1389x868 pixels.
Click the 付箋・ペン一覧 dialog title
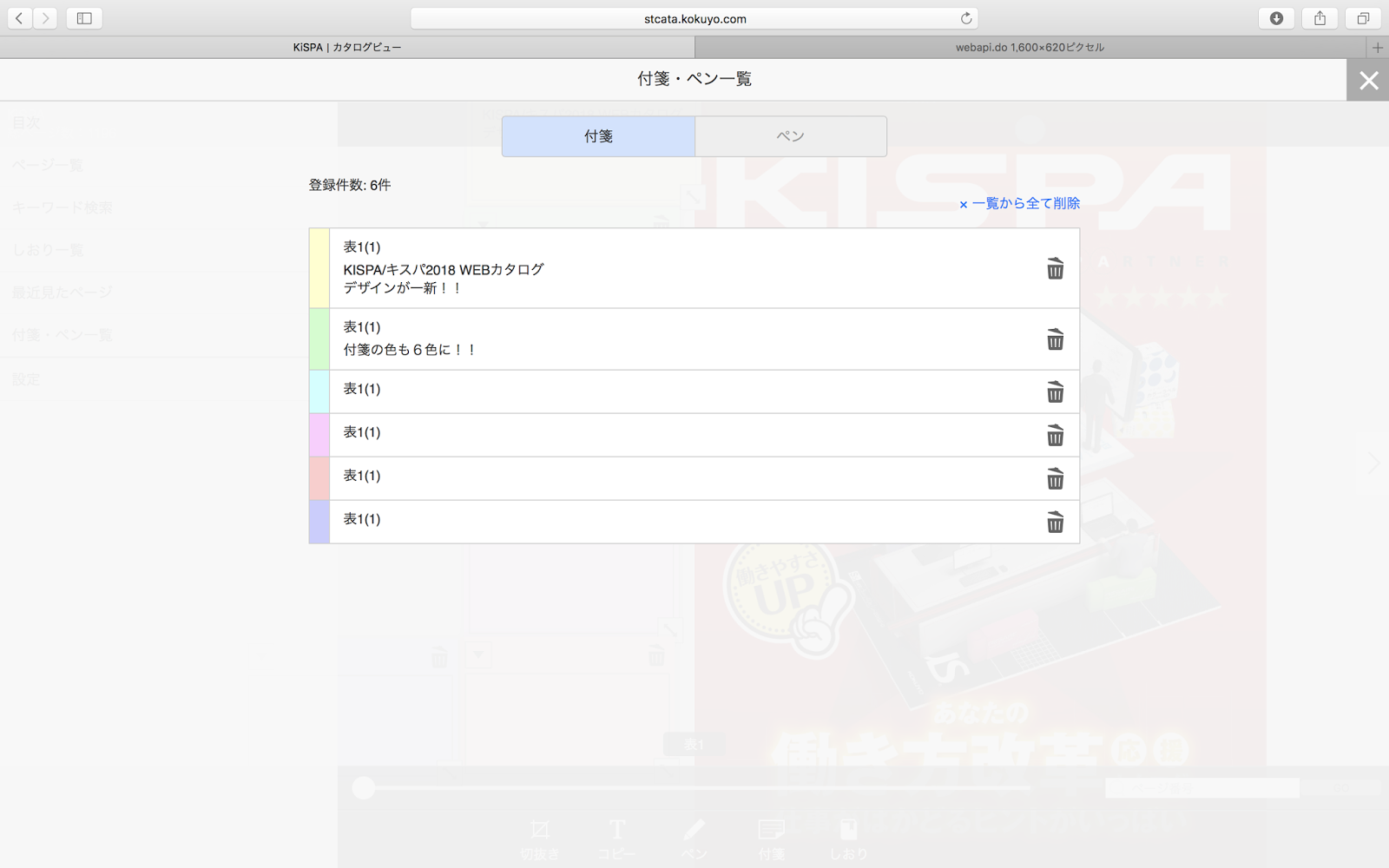(x=694, y=79)
